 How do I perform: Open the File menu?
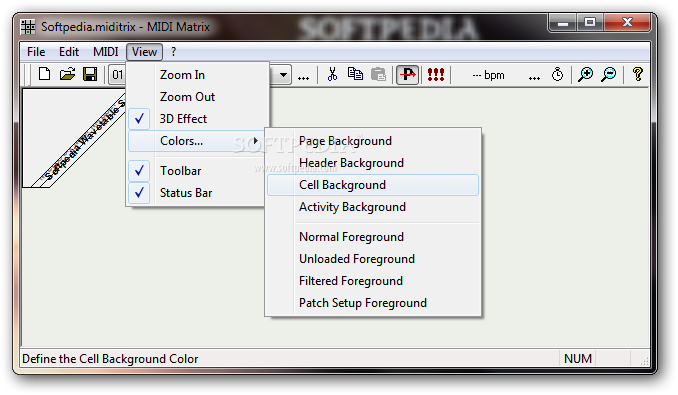36,52
